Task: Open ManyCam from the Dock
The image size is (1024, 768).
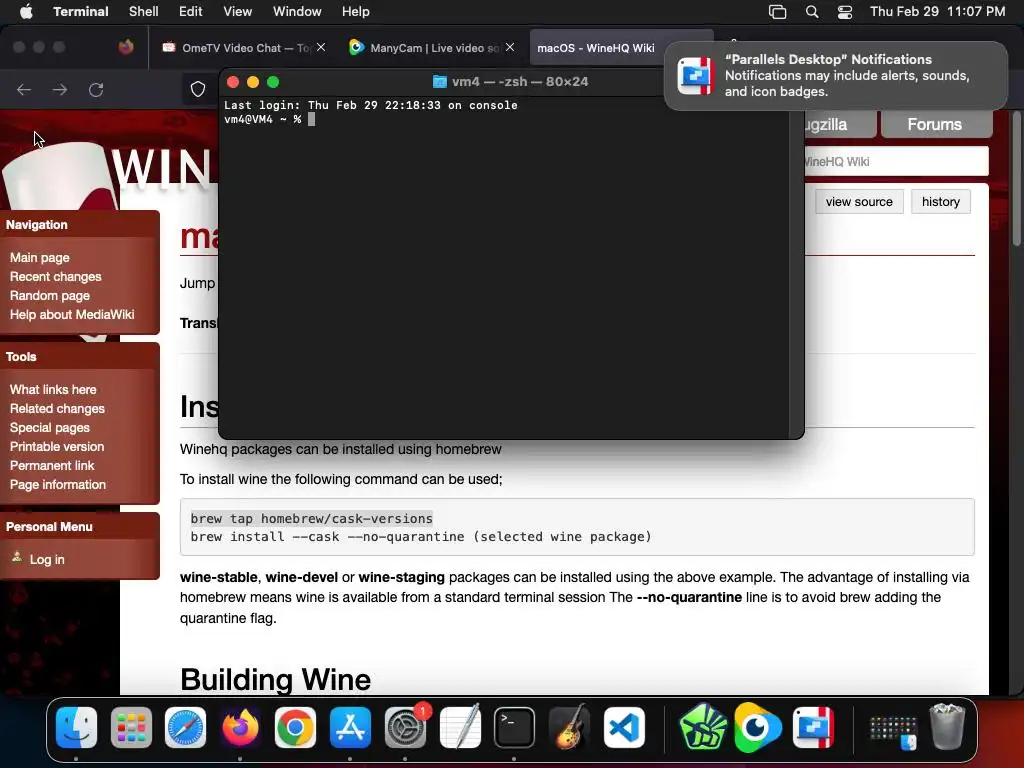Action: coord(758,728)
